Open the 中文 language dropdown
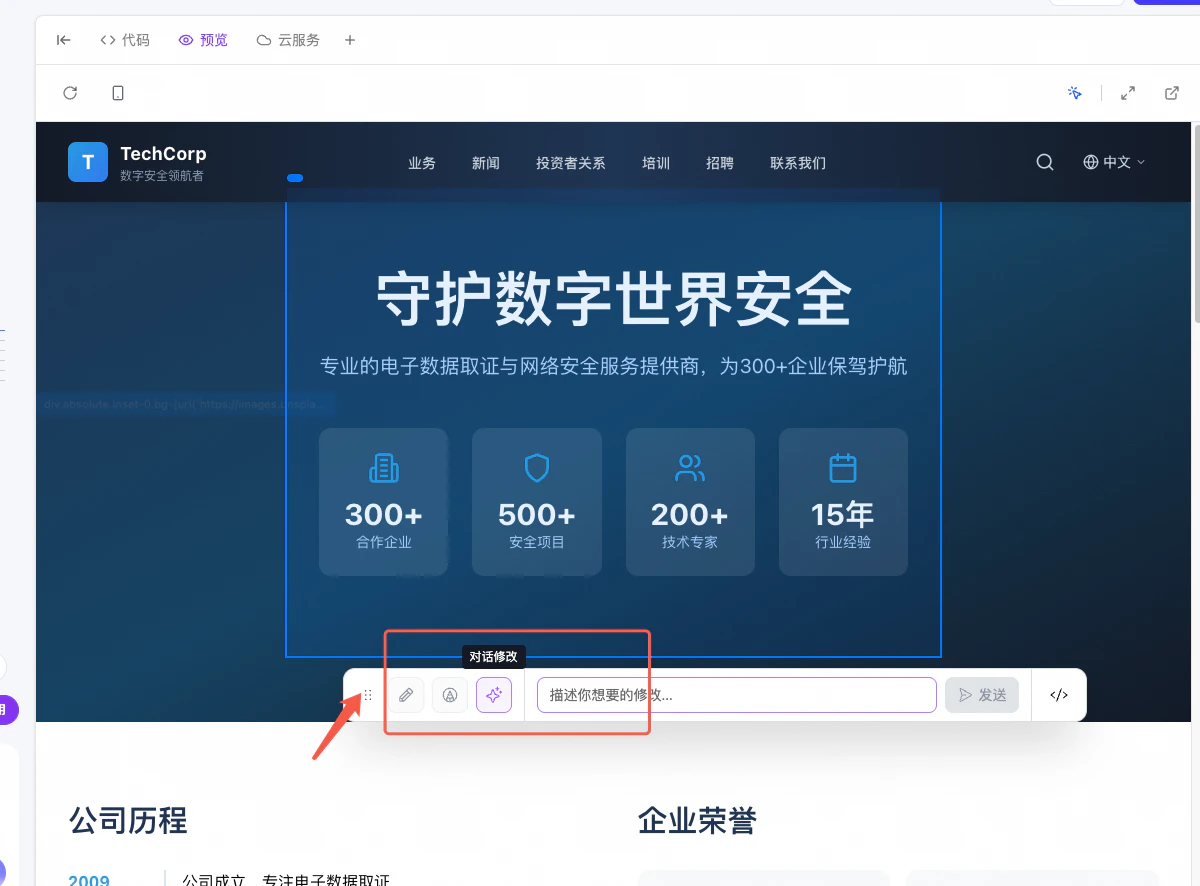 click(1114, 162)
